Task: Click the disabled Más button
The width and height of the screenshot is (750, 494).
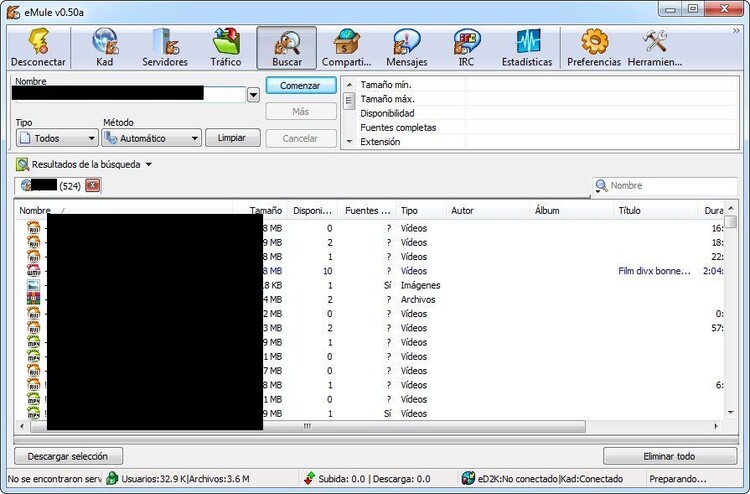Action: [301, 111]
